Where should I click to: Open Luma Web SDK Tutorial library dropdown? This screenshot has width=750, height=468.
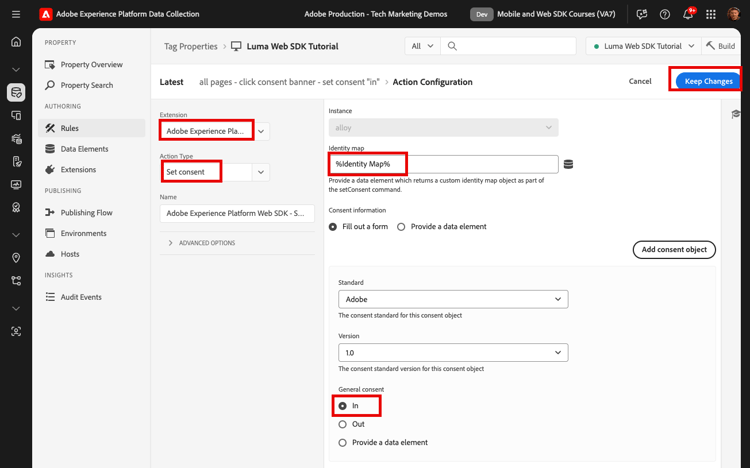pos(643,46)
